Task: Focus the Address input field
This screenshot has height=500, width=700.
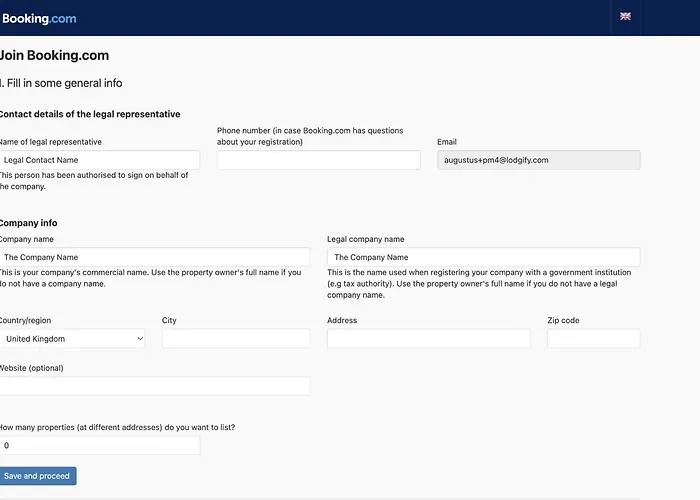Action: (x=429, y=339)
